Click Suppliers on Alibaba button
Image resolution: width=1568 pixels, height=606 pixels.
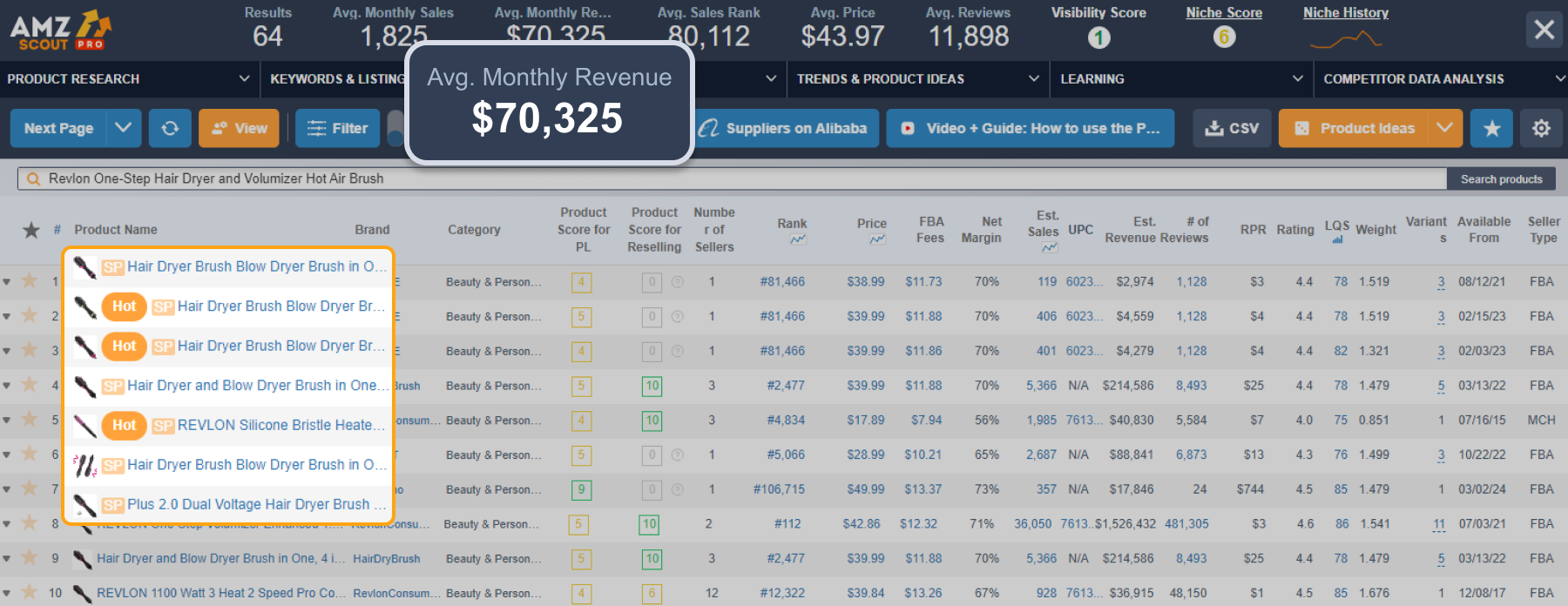click(x=787, y=128)
